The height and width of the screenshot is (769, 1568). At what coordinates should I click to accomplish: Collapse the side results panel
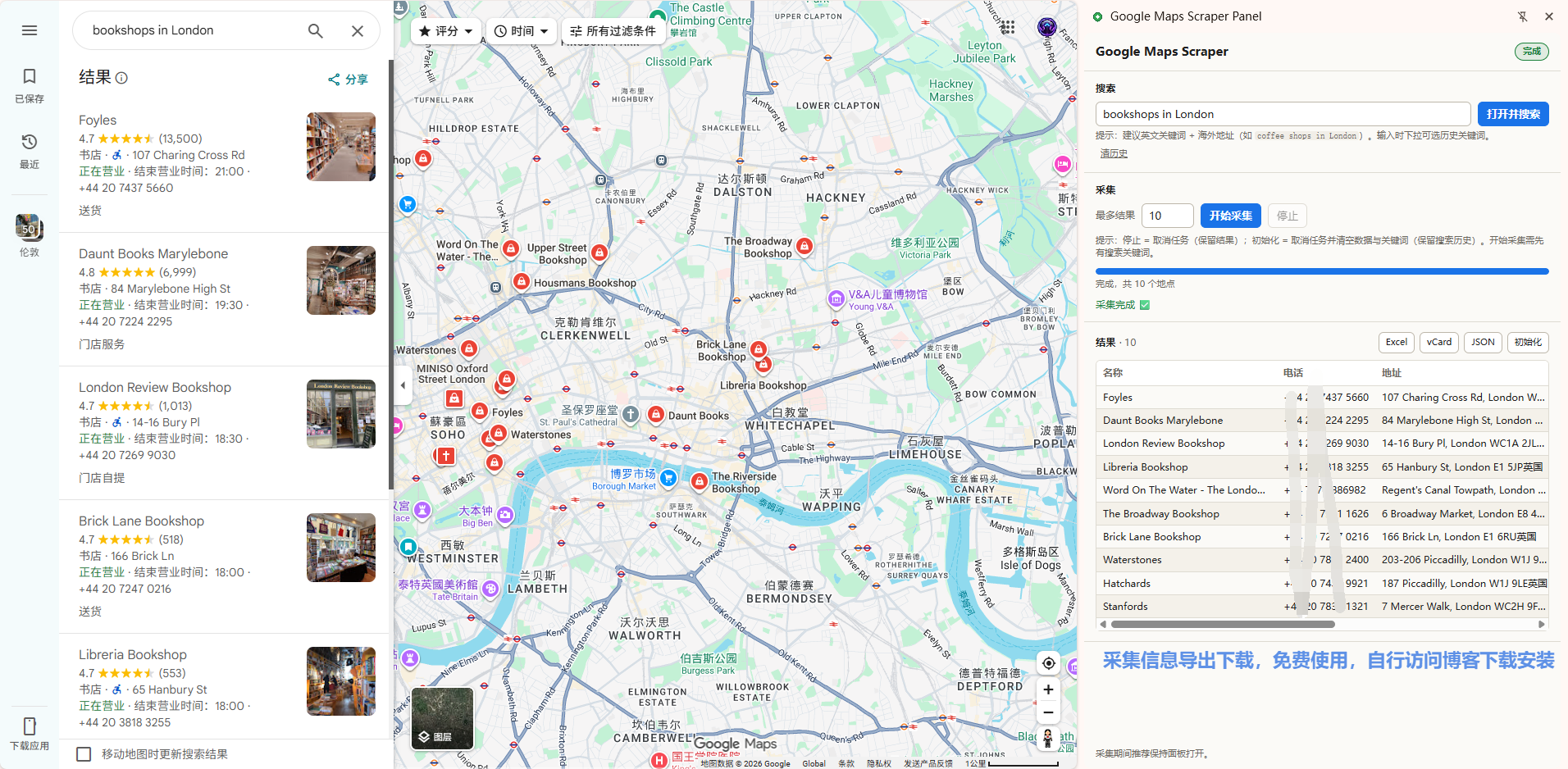(403, 384)
